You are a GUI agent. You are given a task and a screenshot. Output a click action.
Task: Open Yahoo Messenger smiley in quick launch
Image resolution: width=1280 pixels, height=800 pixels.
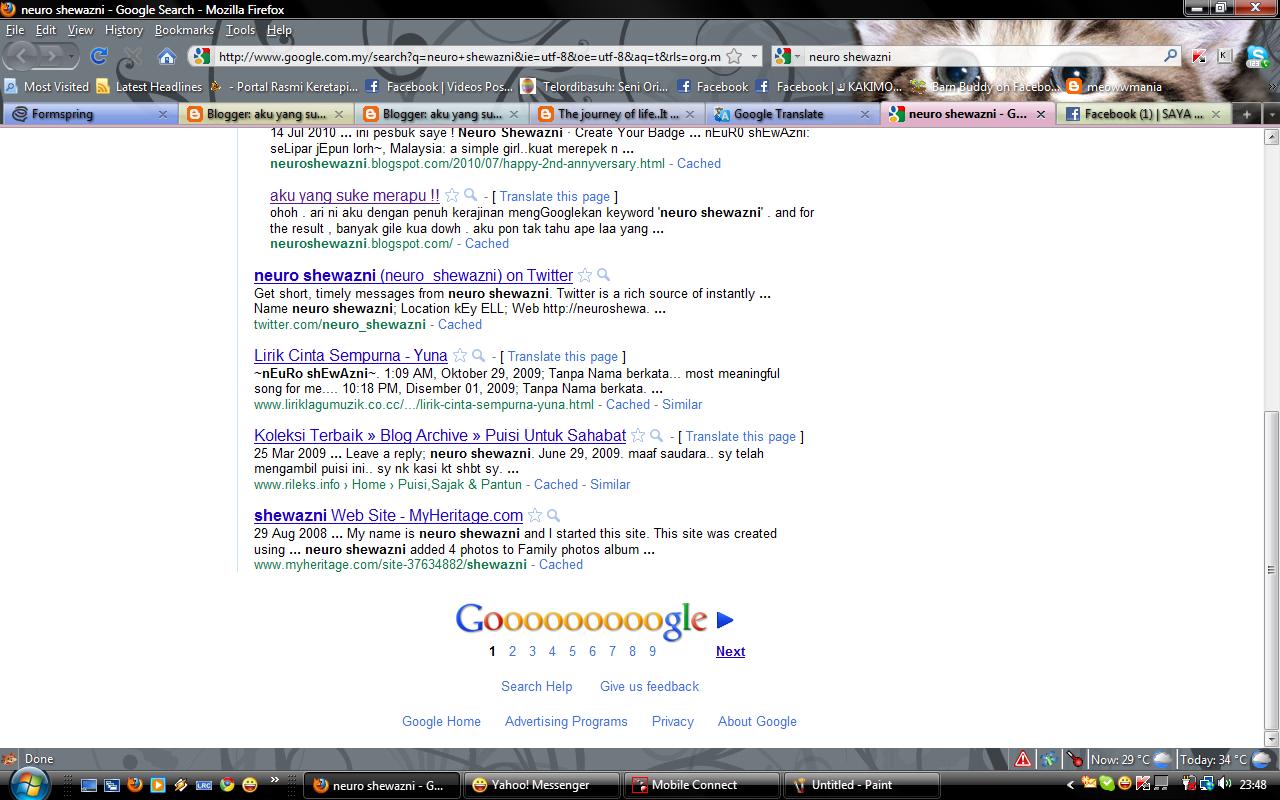pos(250,785)
